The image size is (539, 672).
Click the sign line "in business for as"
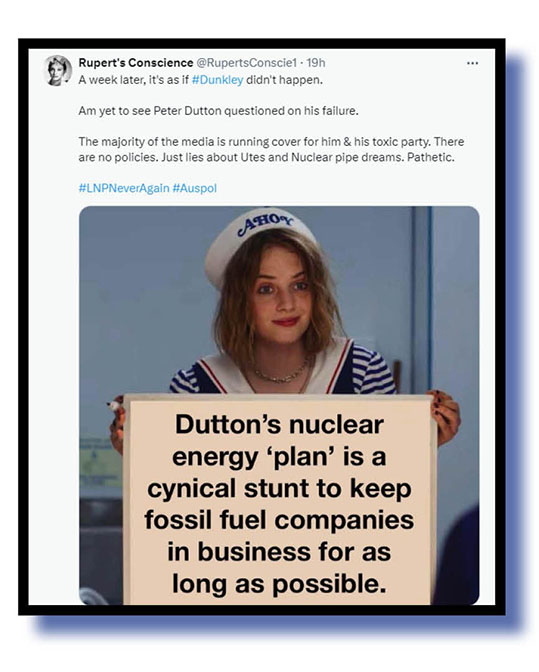(x=279, y=552)
